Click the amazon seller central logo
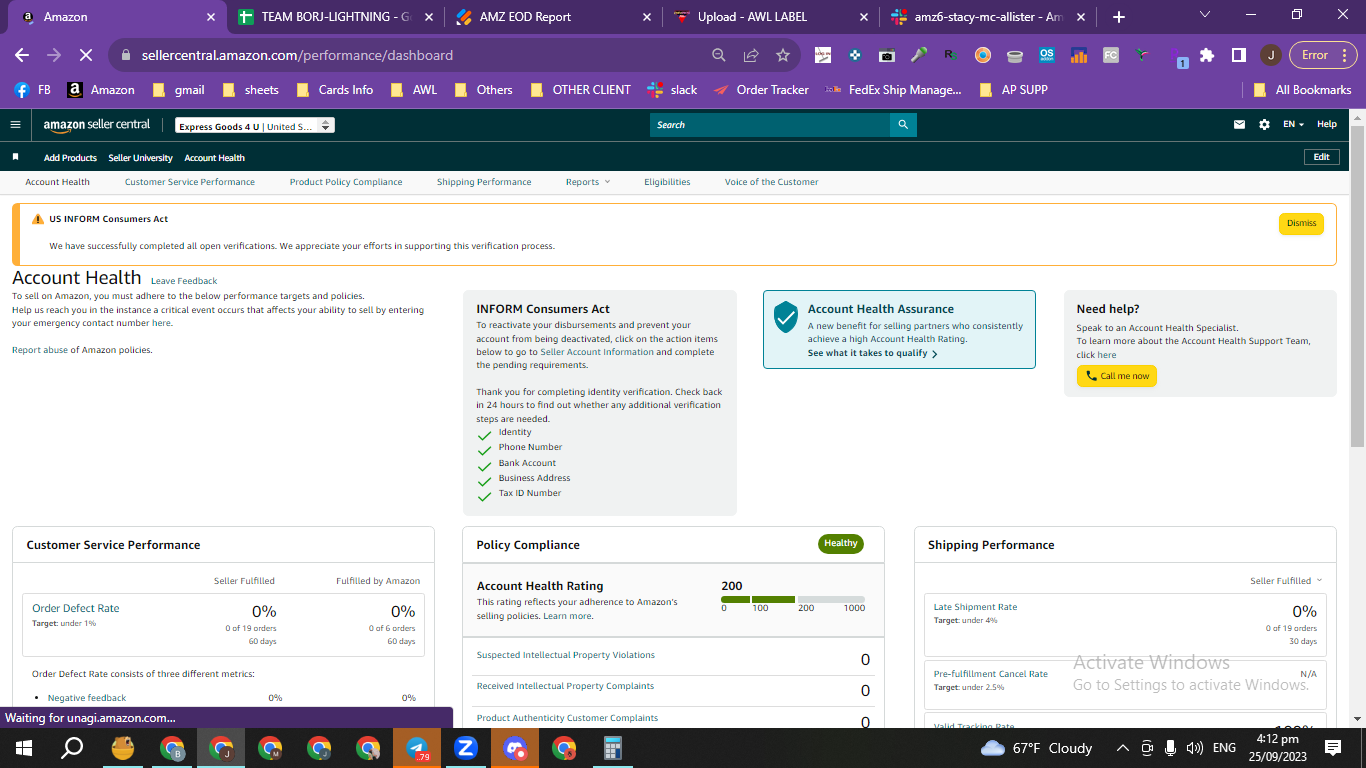The height and width of the screenshot is (768, 1366). pyautogui.click(x=97, y=125)
